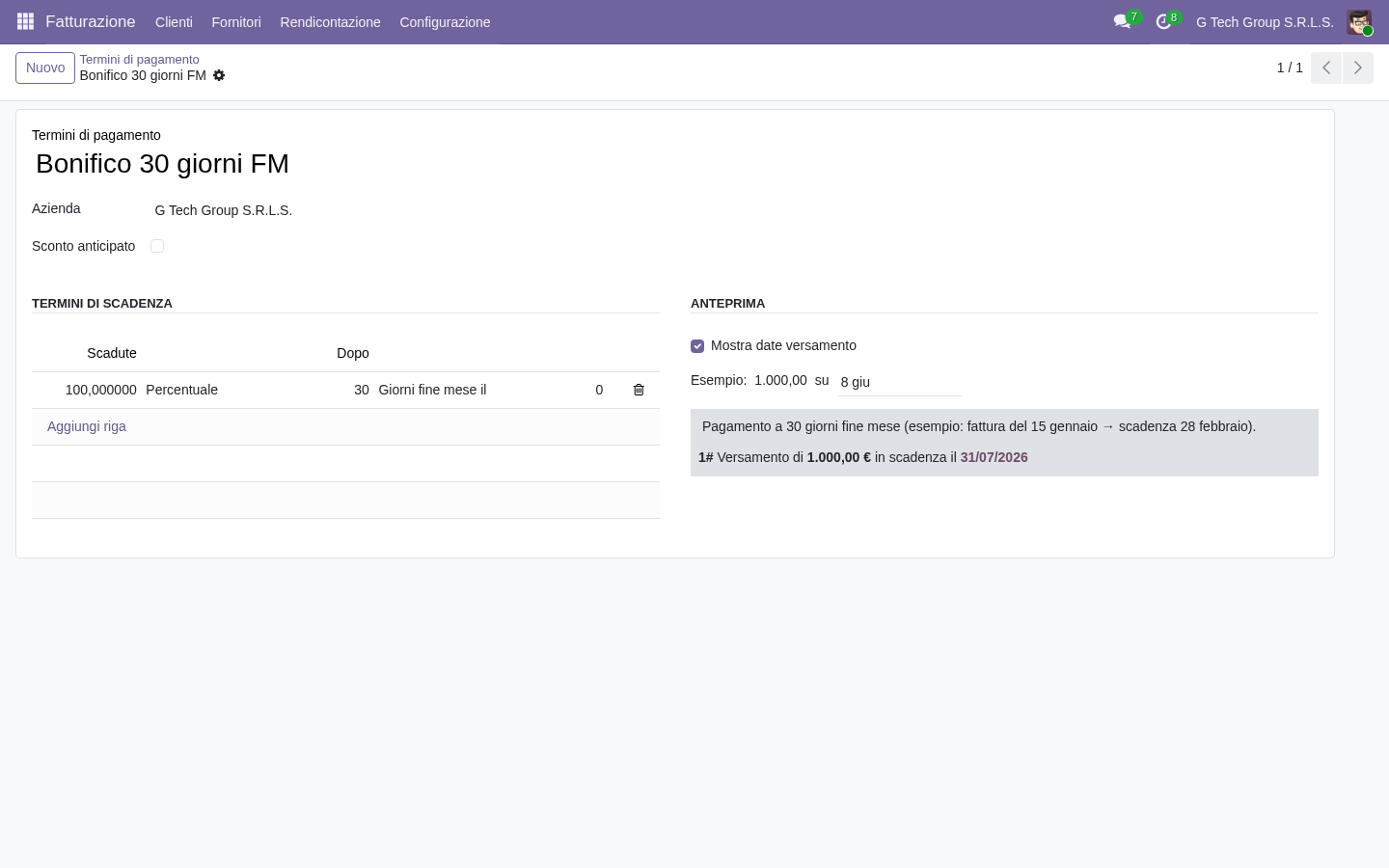Open the Configurazione menu
The height and width of the screenshot is (868, 1389).
pos(445,22)
